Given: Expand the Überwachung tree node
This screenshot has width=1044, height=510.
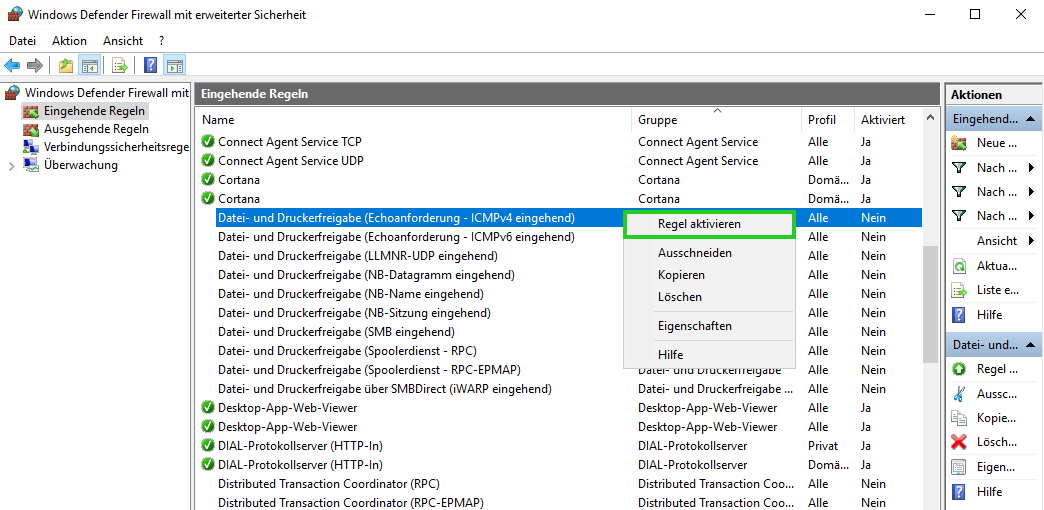Looking at the screenshot, I should pos(11,166).
